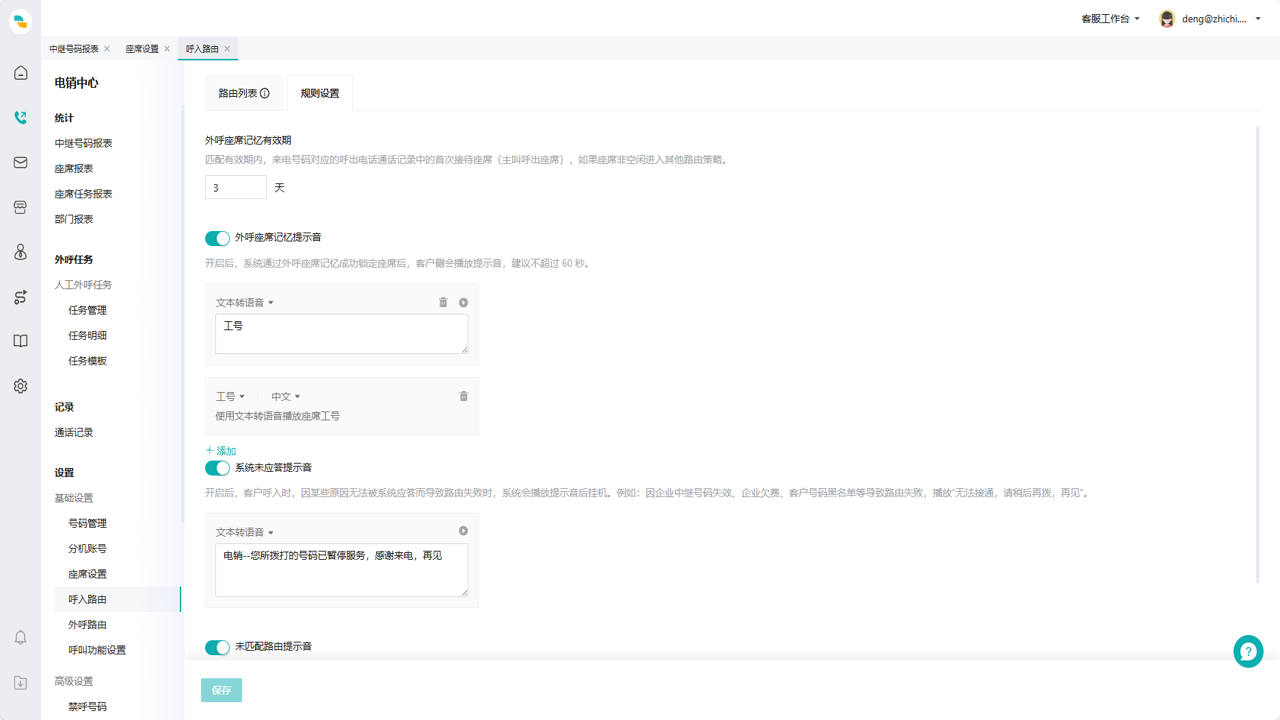Image resolution: width=1280 pixels, height=720 pixels.
Task: Open the 工号 variable dropdown
Action: coord(230,396)
